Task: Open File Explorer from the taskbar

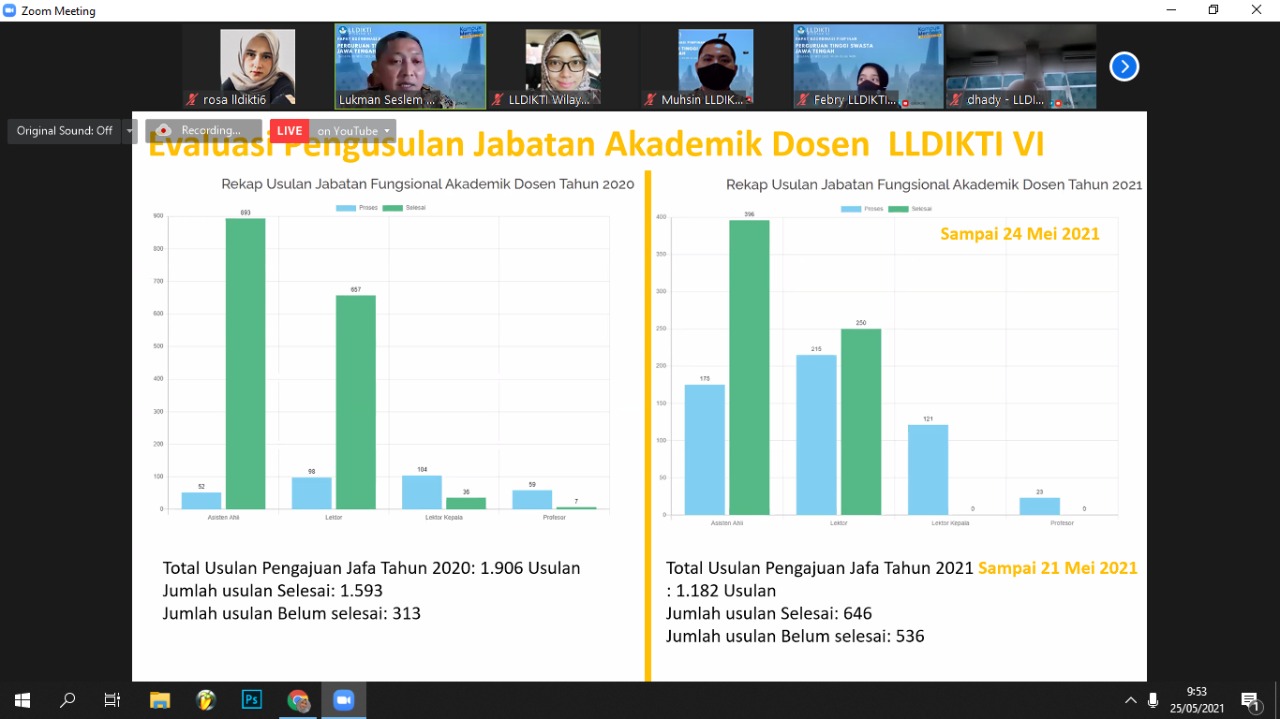Action: 160,700
